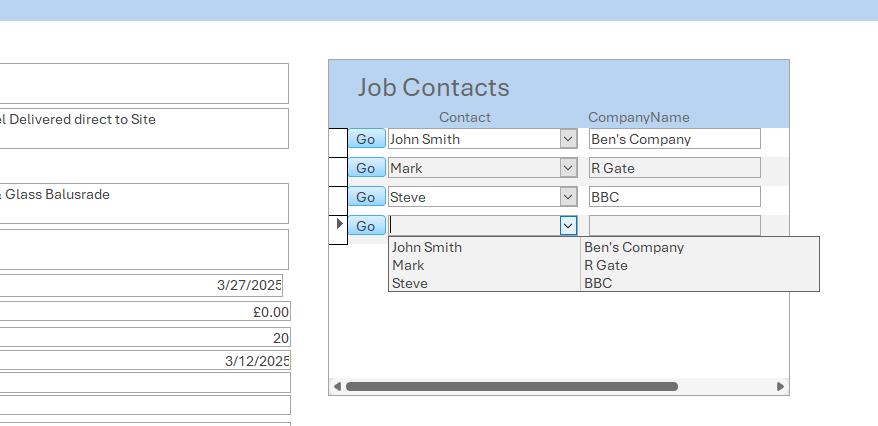This screenshot has height=426, width=878.
Task: Click the BBC company name field
Action: coord(674,197)
